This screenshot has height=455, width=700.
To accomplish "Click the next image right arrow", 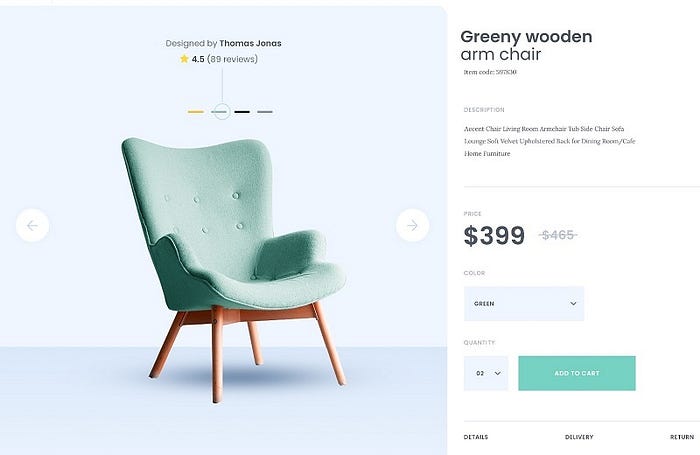I will pyautogui.click(x=412, y=225).
